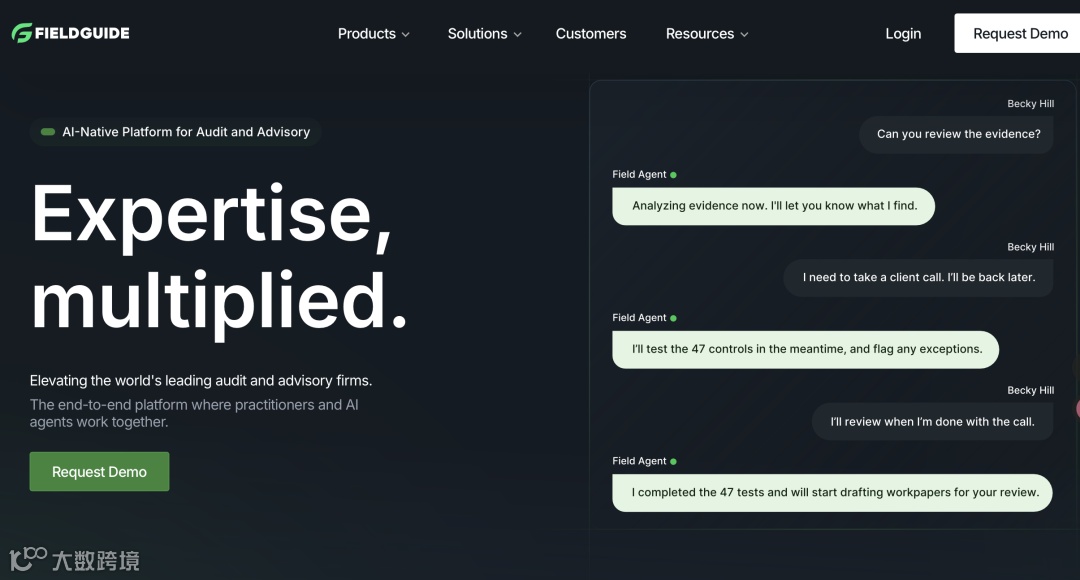The height and width of the screenshot is (580, 1080).
Task: Click the "AI-Native Platform for Audit and Advisory" badge
Action: point(176,132)
